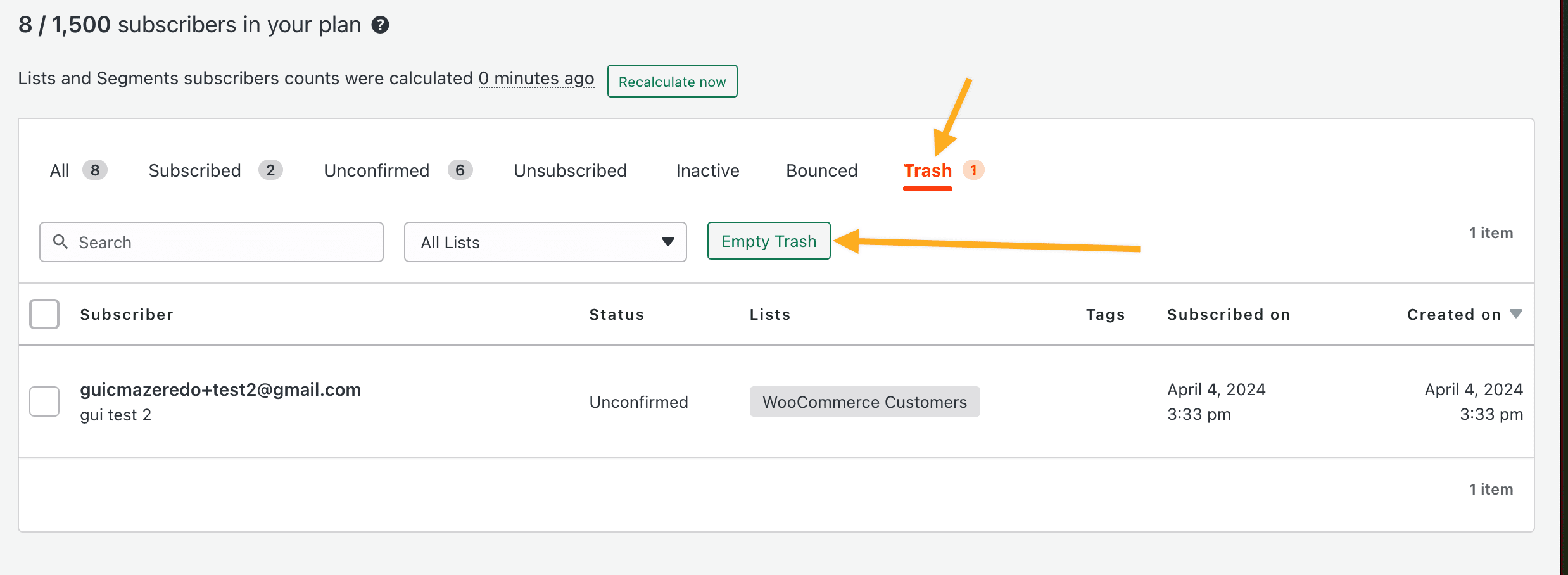Click the help question mark icon
This screenshot has width=1568, height=575.
380,25
